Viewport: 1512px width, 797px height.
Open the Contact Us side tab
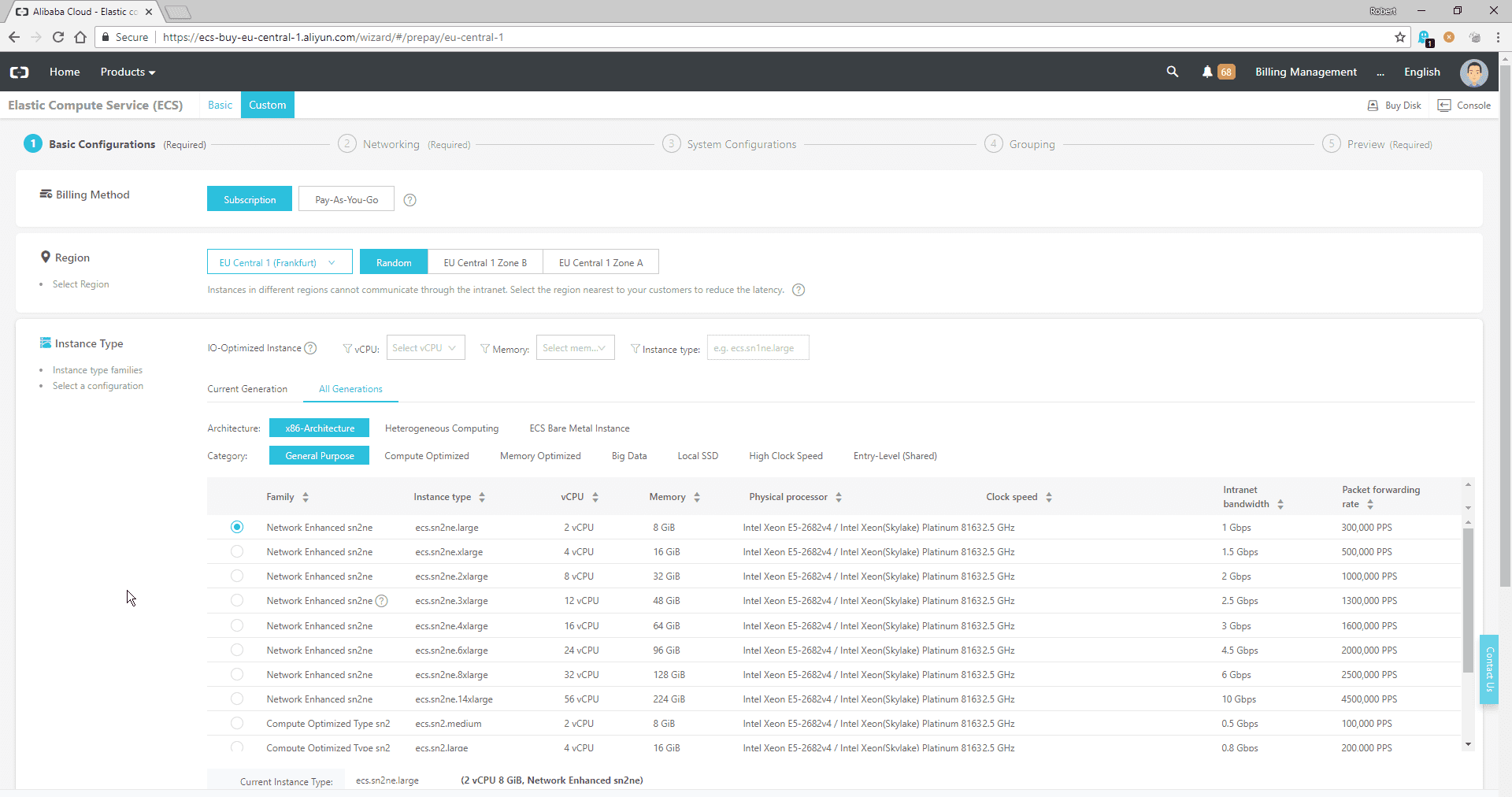click(x=1489, y=669)
